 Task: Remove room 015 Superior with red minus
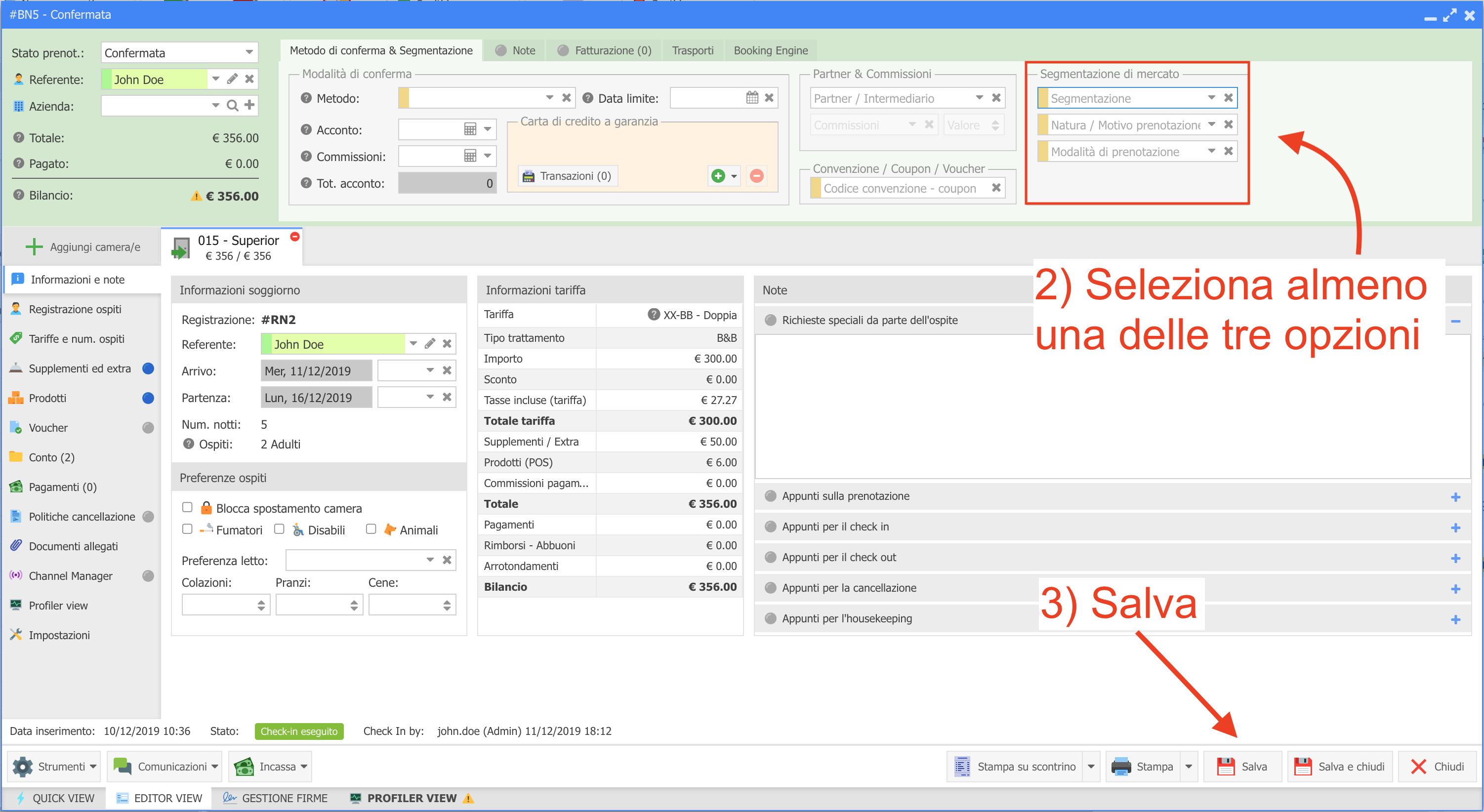pos(294,236)
